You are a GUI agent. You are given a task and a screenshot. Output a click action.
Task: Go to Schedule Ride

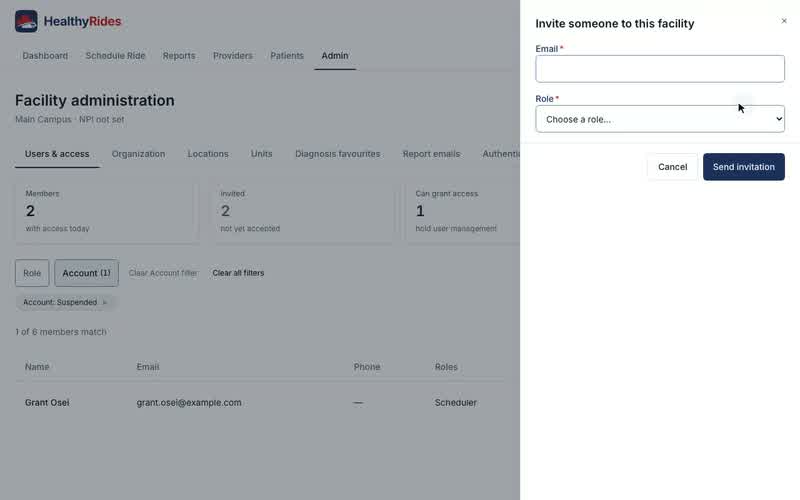[115, 56]
